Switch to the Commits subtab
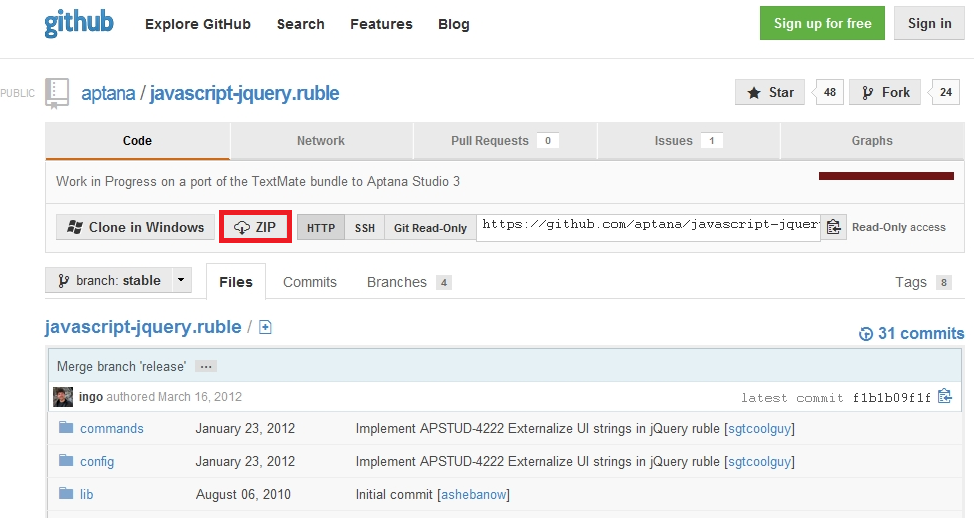The width and height of the screenshot is (974, 518). [x=310, y=282]
